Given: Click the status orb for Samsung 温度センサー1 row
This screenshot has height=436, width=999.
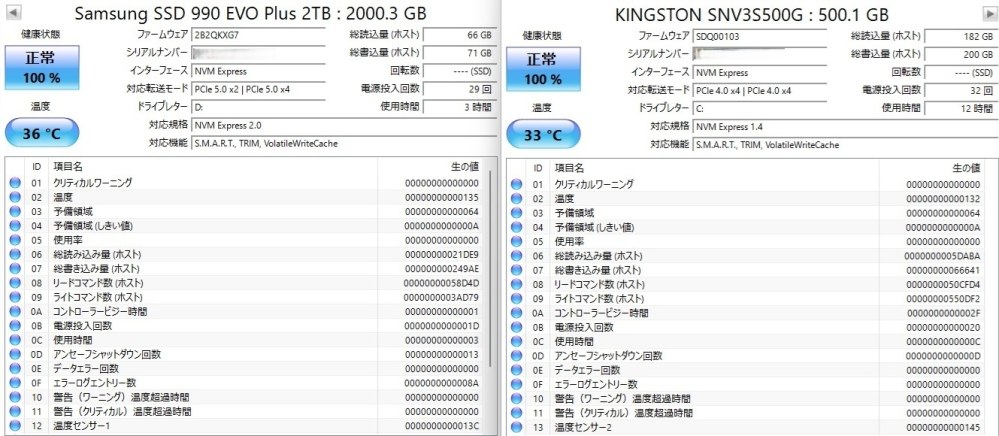Looking at the screenshot, I should point(15,426).
